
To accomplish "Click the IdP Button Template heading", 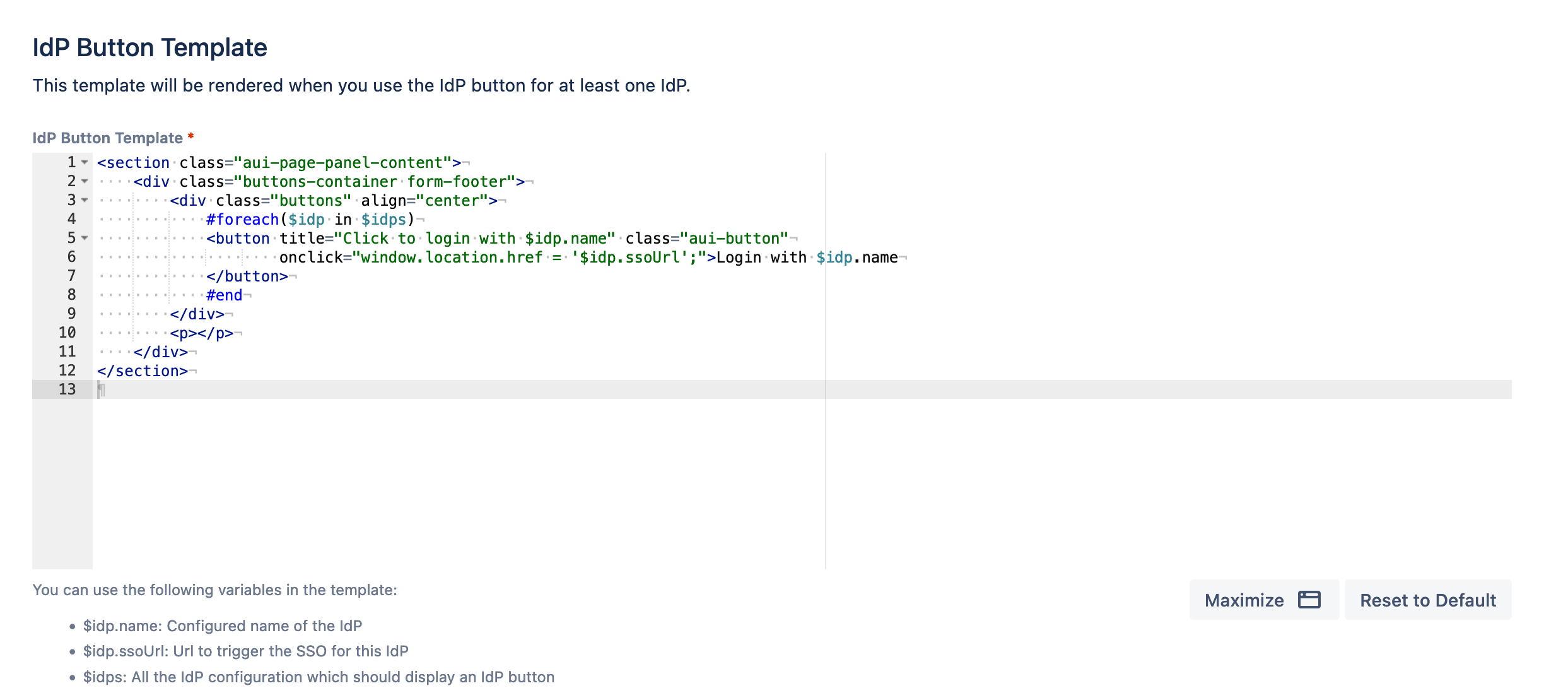I will click(x=149, y=46).
